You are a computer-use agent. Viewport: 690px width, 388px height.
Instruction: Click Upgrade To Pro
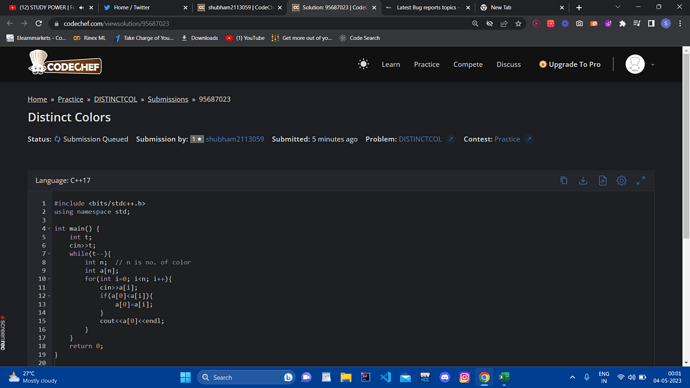[x=569, y=64]
